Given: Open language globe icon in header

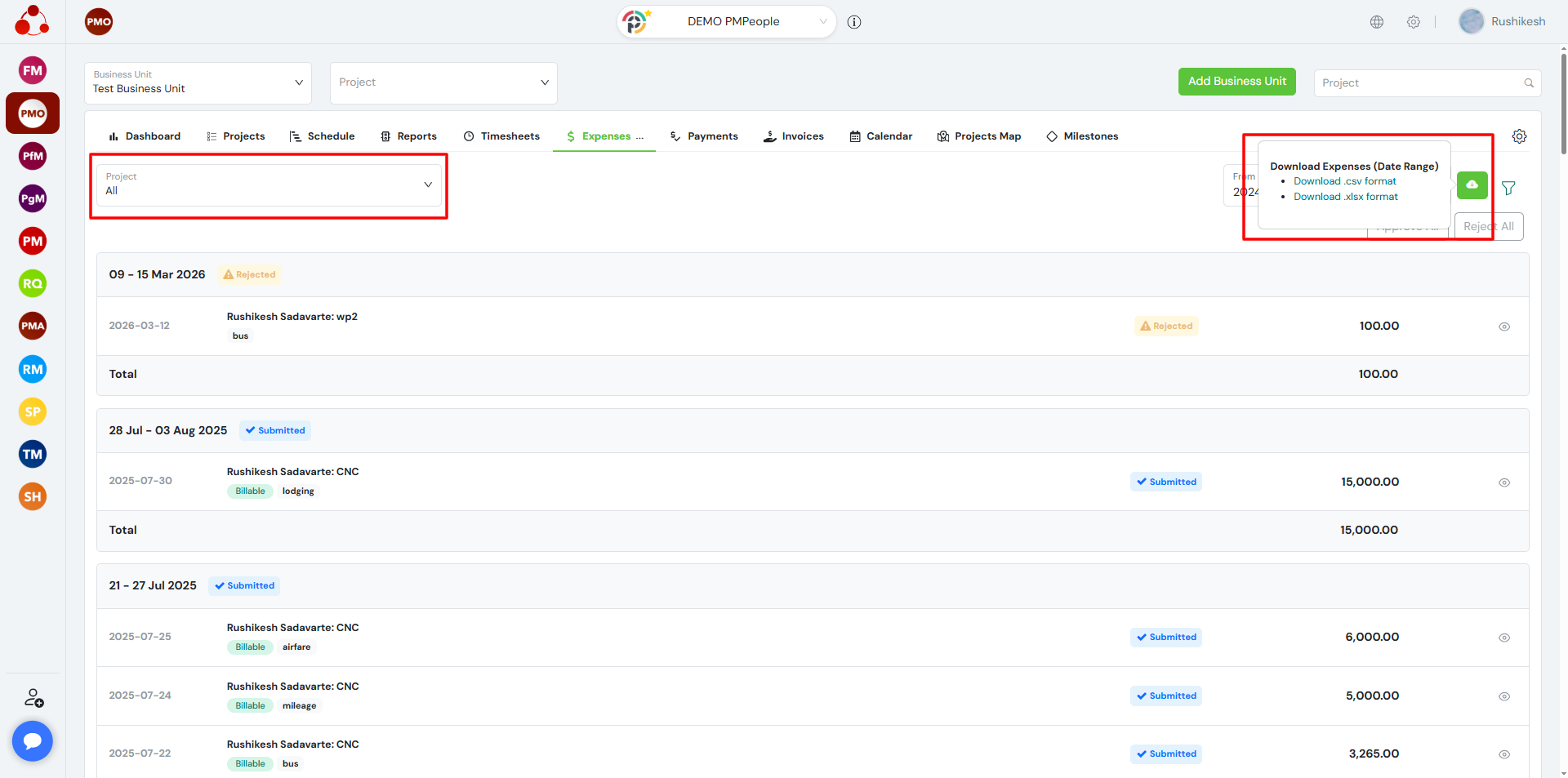Looking at the screenshot, I should click(1377, 22).
